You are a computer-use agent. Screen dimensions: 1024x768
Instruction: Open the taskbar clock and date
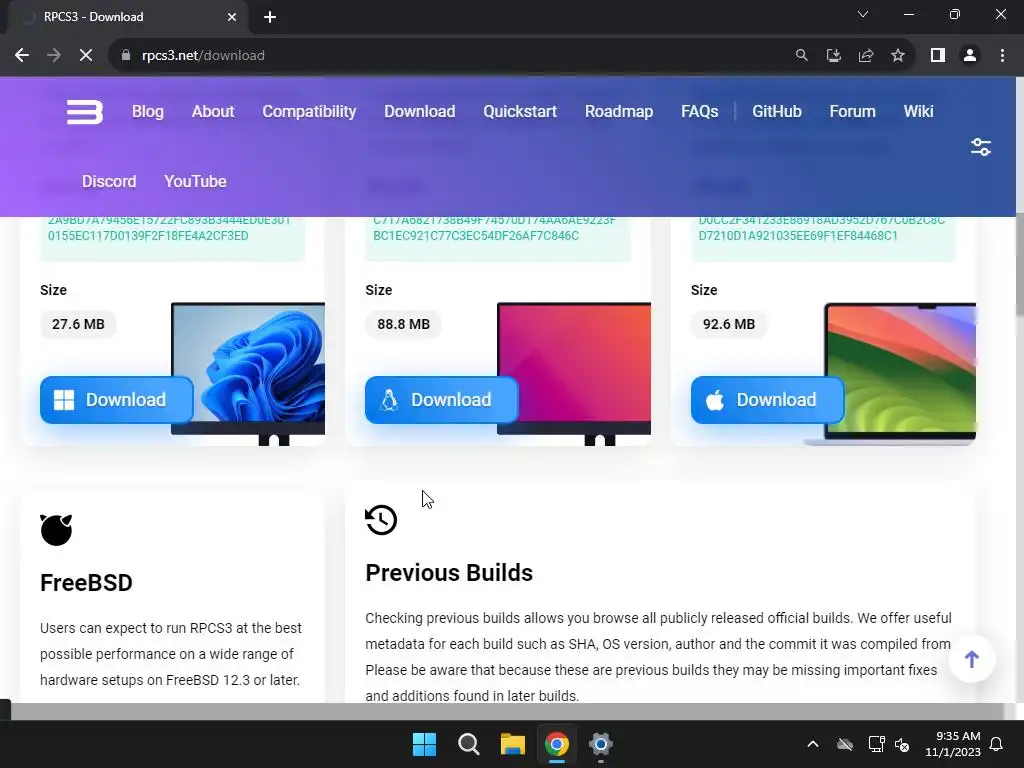click(953, 744)
